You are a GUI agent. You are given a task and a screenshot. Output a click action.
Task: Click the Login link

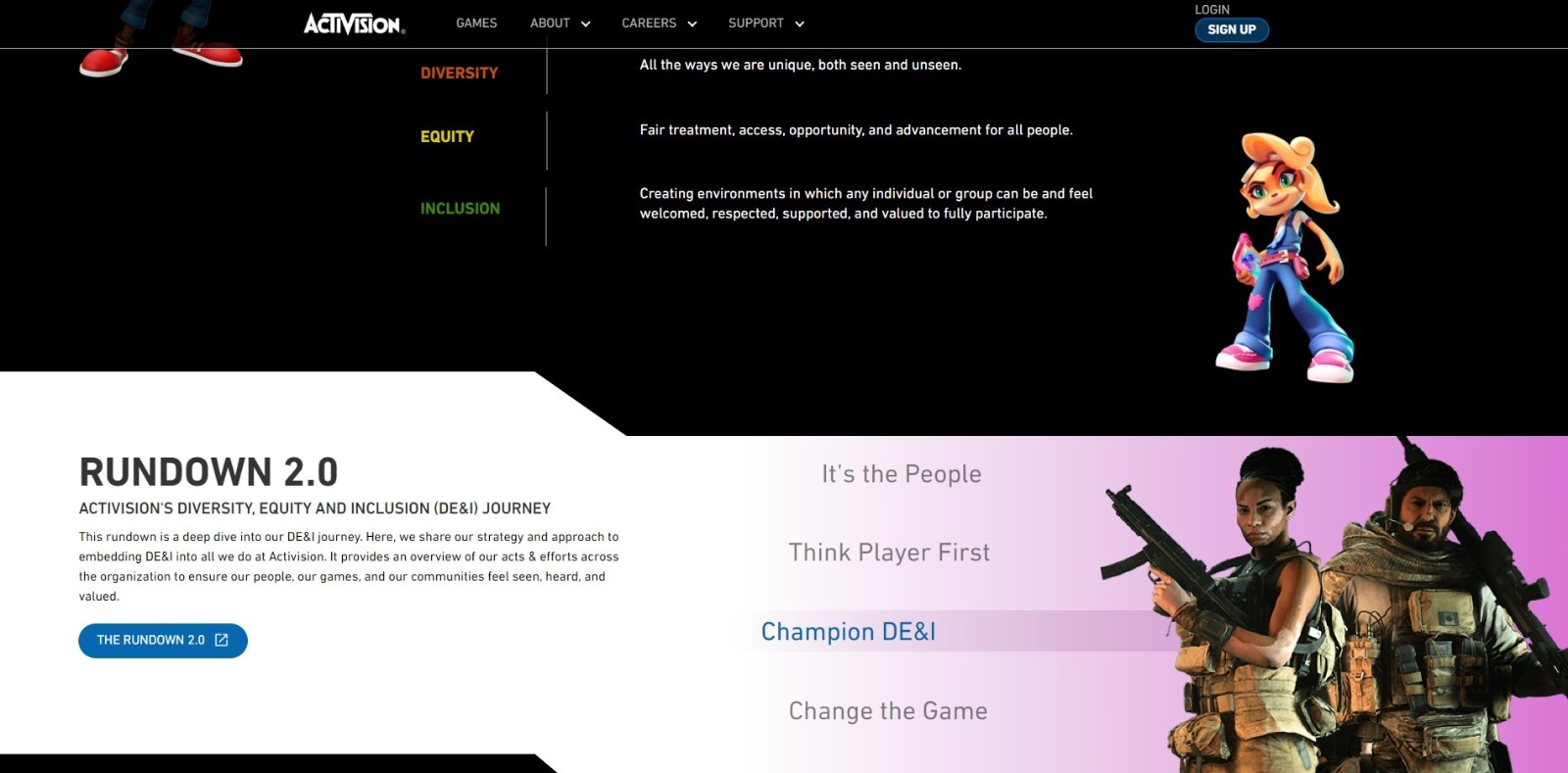(1211, 10)
